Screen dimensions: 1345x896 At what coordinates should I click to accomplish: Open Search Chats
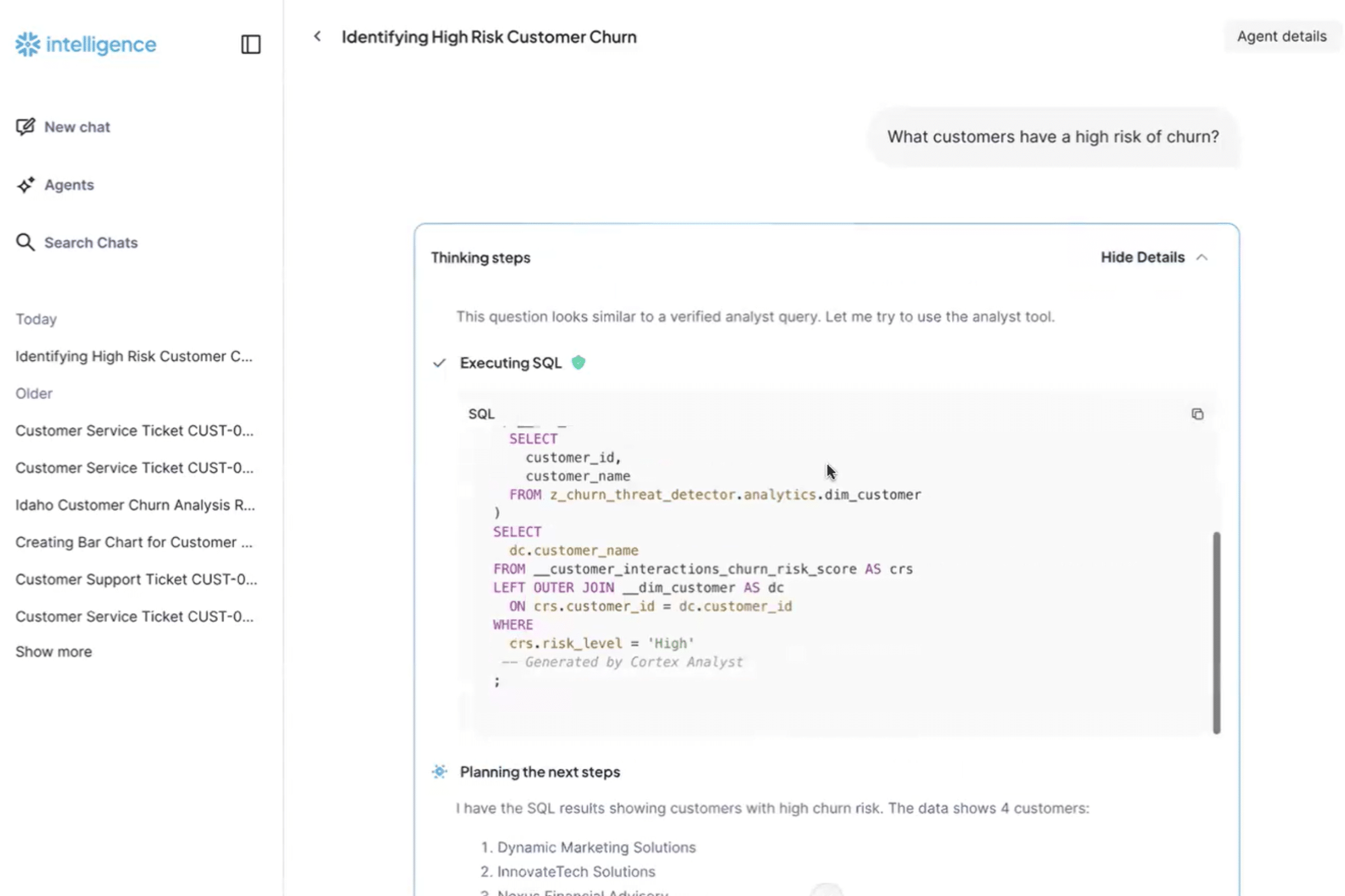point(90,242)
